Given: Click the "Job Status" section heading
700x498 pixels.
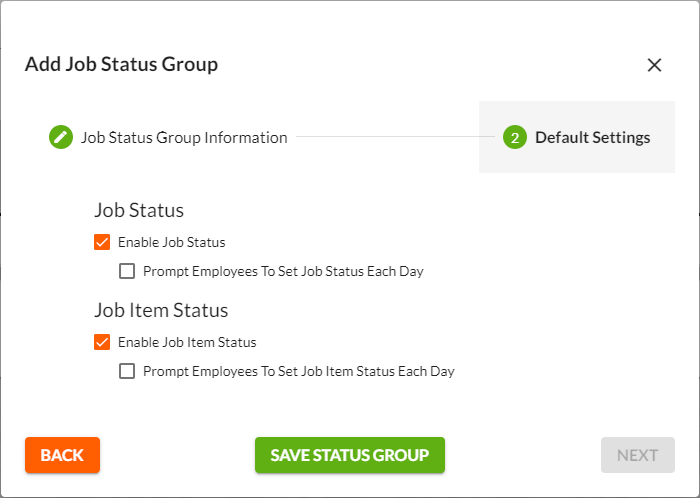Looking at the screenshot, I should coord(139,211).
